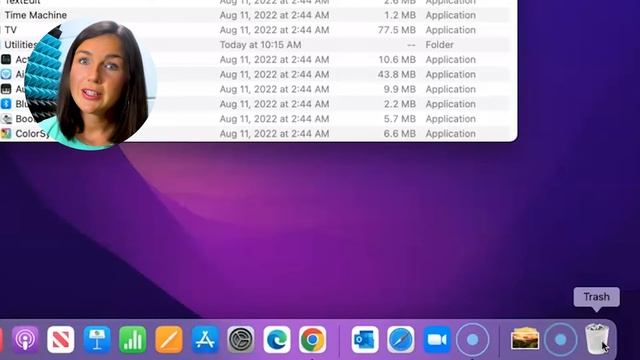Launch Numbers from the Dock
This screenshot has height=360, width=640.
tap(133, 340)
